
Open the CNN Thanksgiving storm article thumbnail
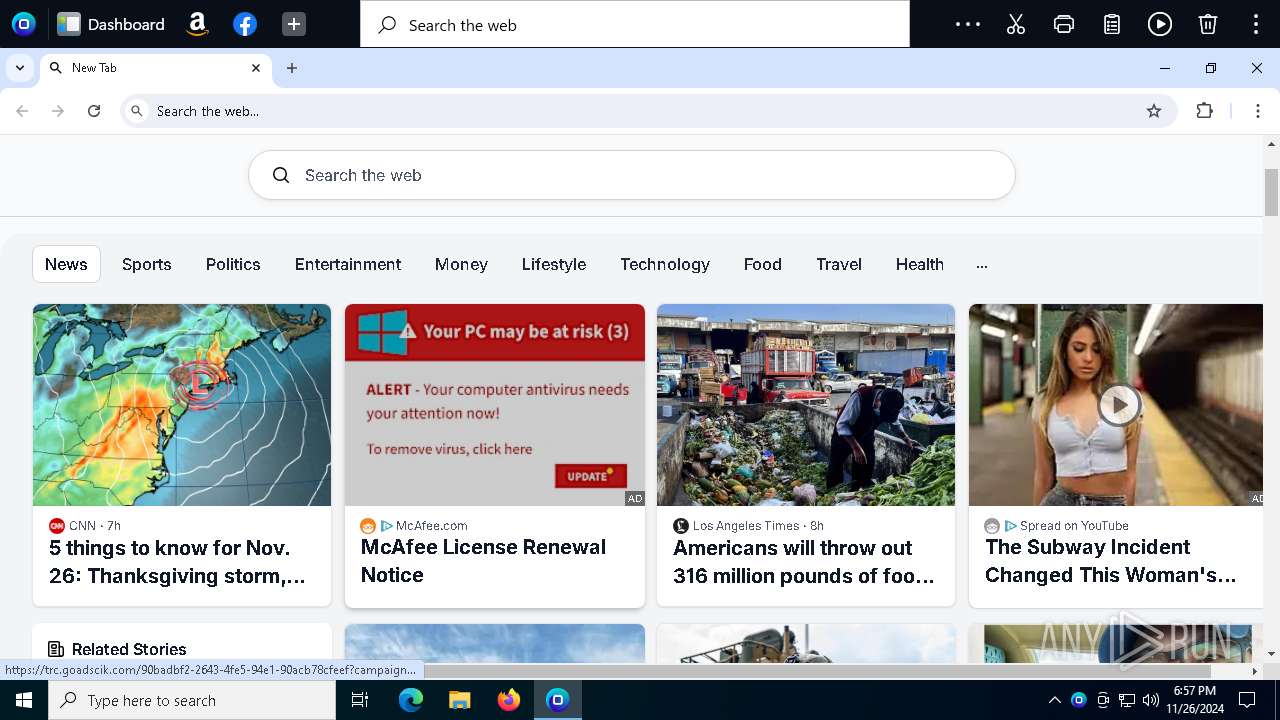pyautogui.click(x=182, y=405)
